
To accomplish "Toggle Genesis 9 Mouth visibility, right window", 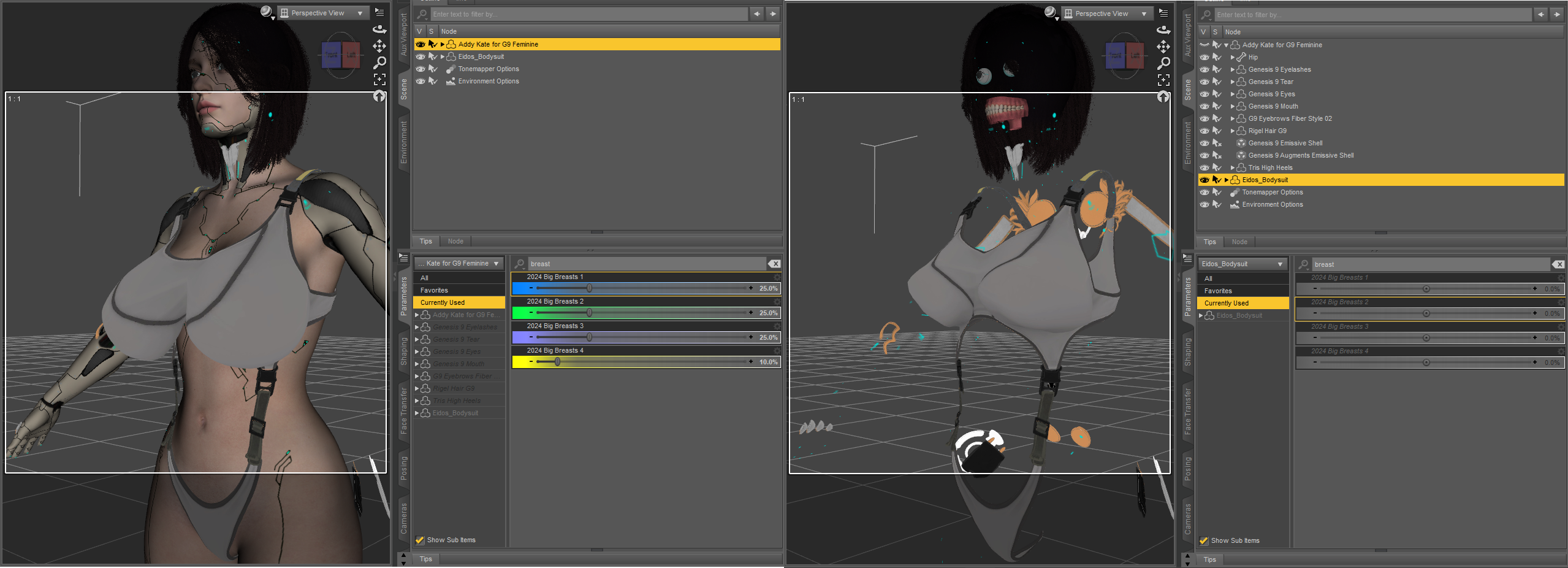I will pos(1205,106).
